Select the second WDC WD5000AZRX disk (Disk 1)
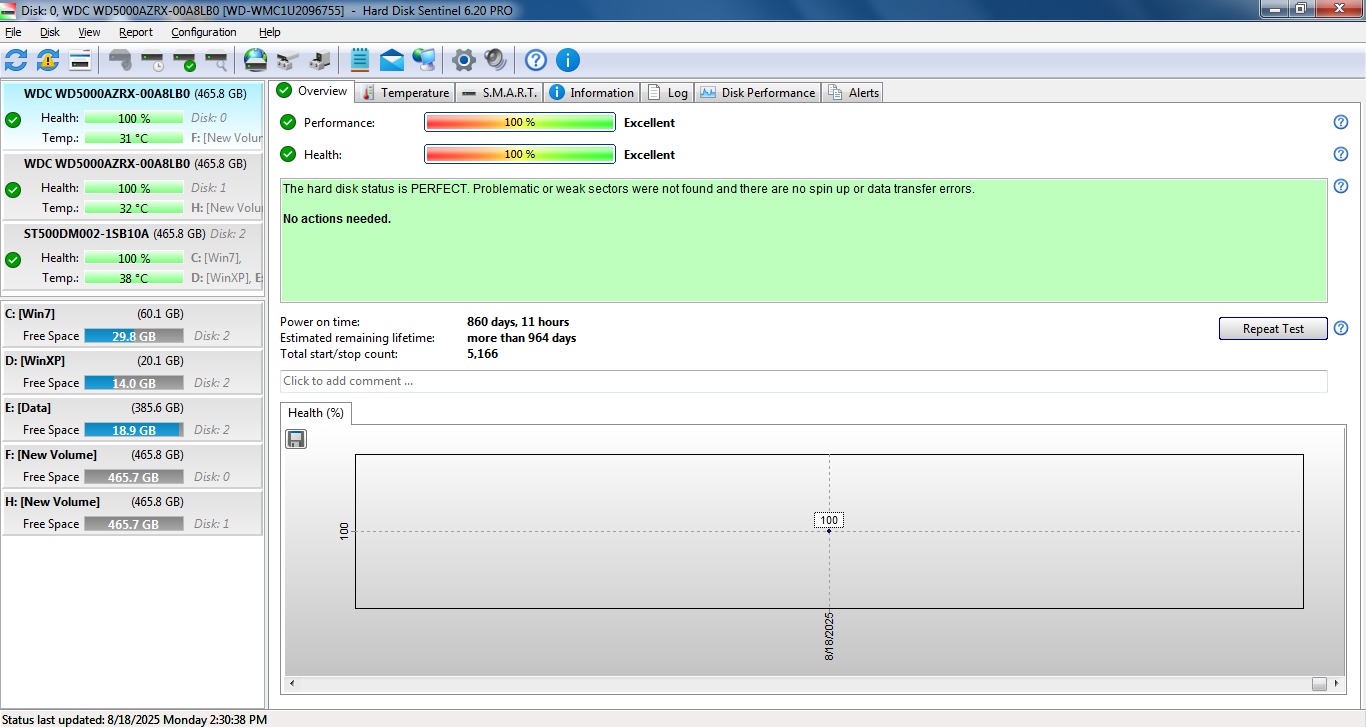The width and height of the screenshot is (1366, 728). click(x=133, y=186)
